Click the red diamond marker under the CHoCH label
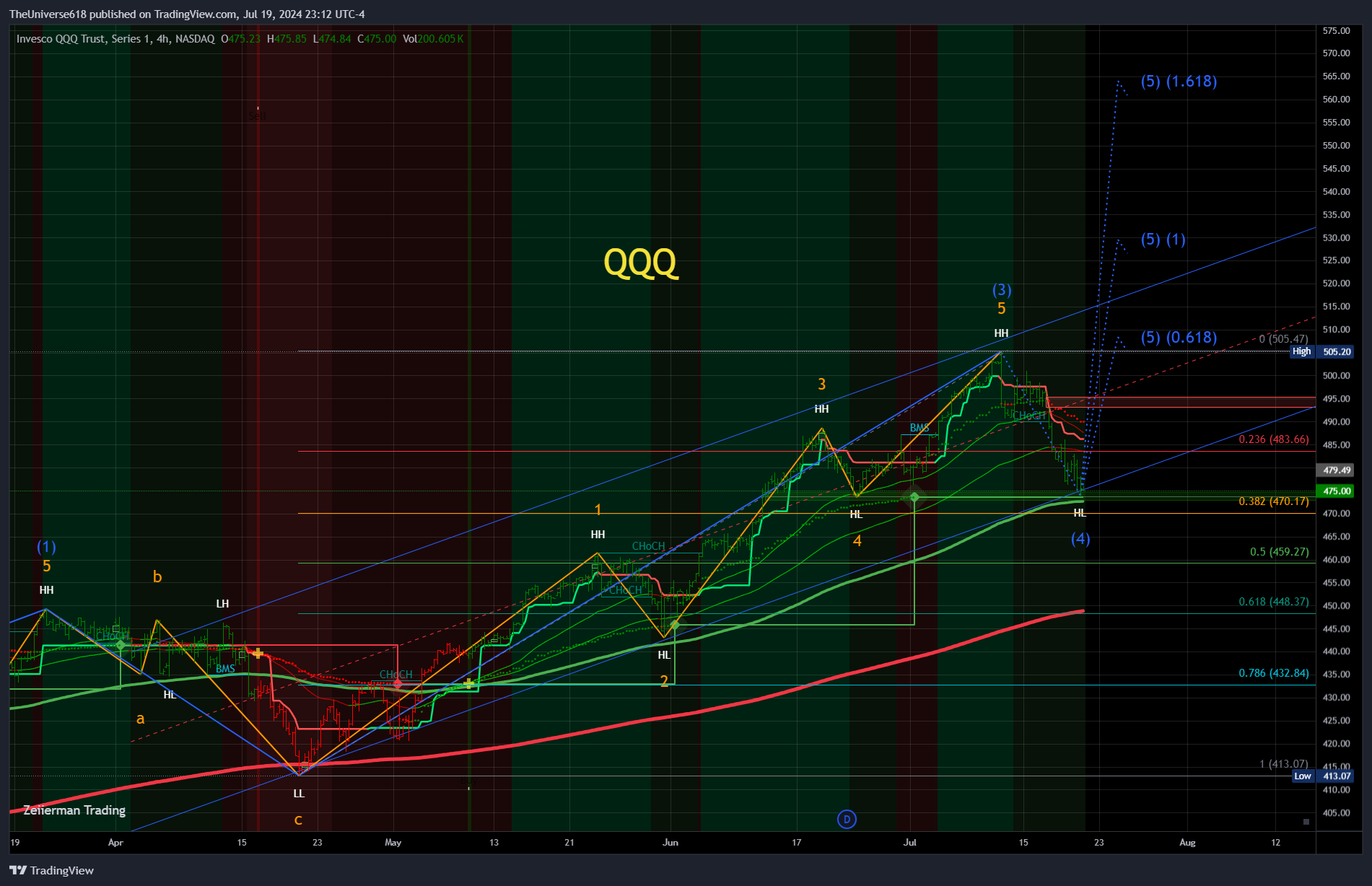This screenshot has height=886, width=1372. pos(398,683)
